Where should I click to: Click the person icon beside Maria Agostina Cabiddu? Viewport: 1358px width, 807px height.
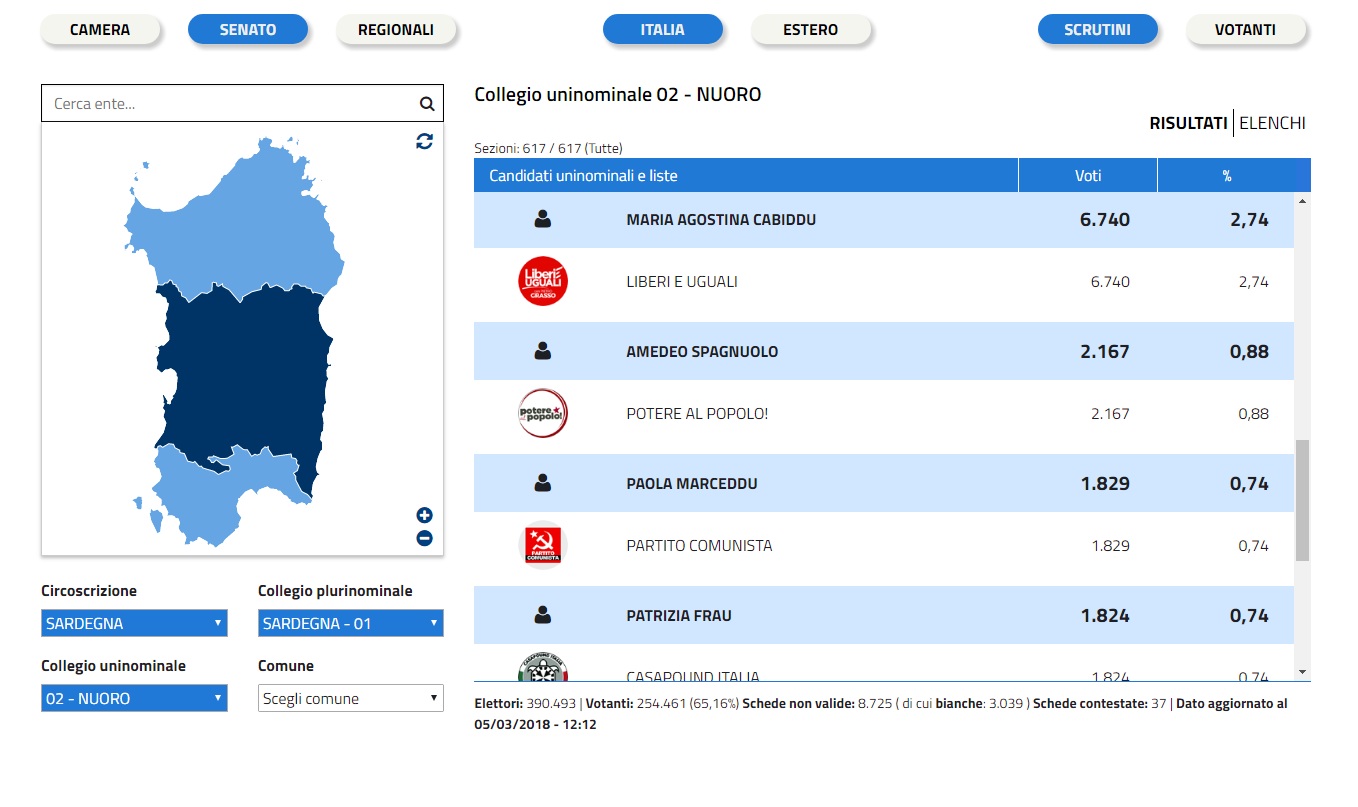coord(543,219)
